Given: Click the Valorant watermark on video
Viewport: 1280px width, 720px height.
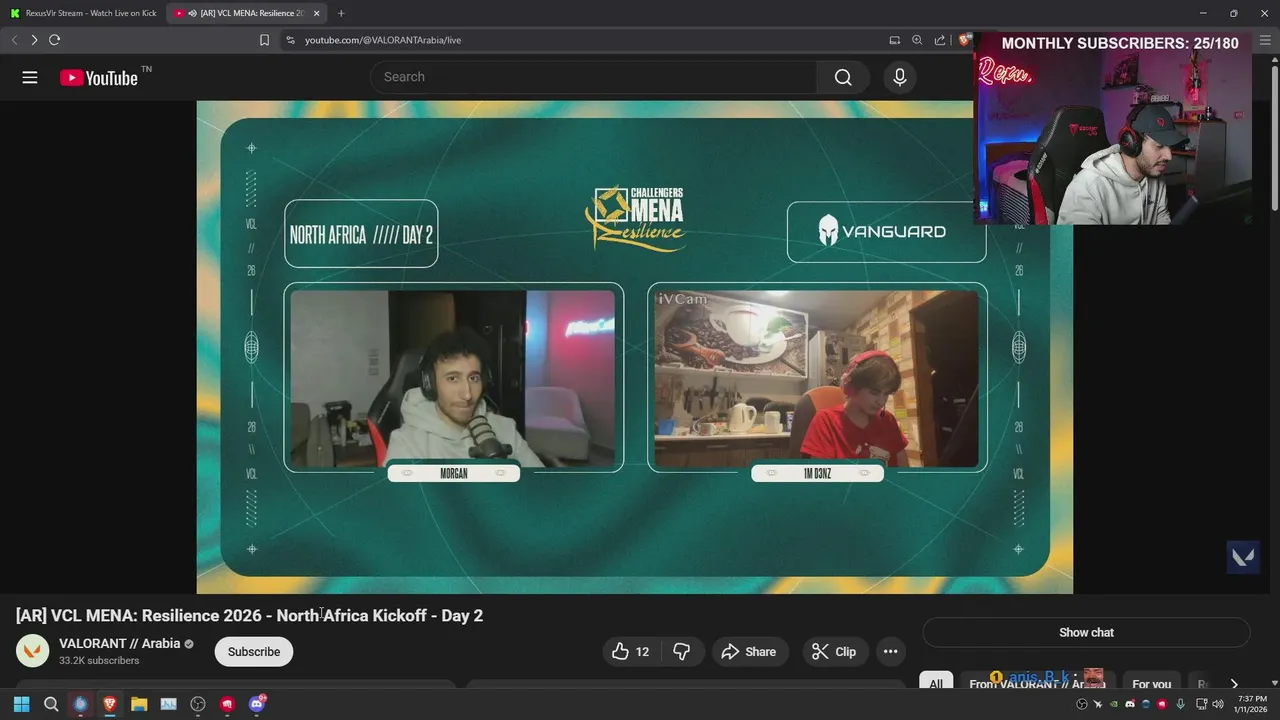Looking at the screenshot, I should pos(1243,557).
